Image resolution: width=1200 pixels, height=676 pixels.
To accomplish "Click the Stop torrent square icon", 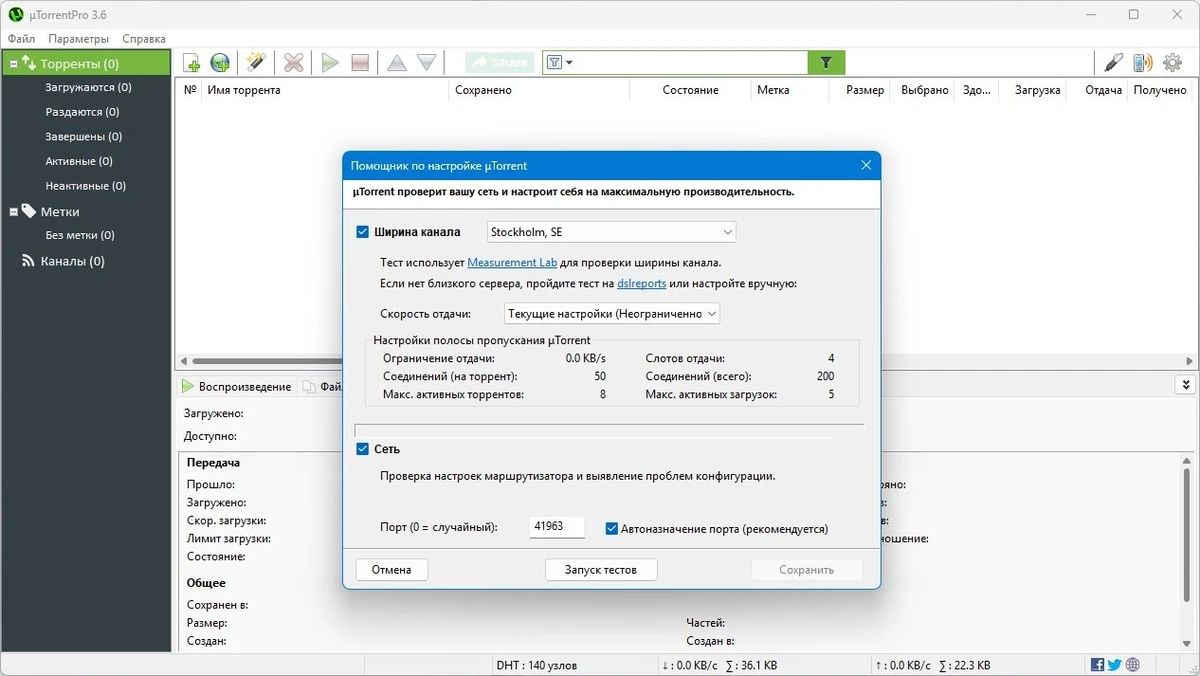I will coord(360,63).
